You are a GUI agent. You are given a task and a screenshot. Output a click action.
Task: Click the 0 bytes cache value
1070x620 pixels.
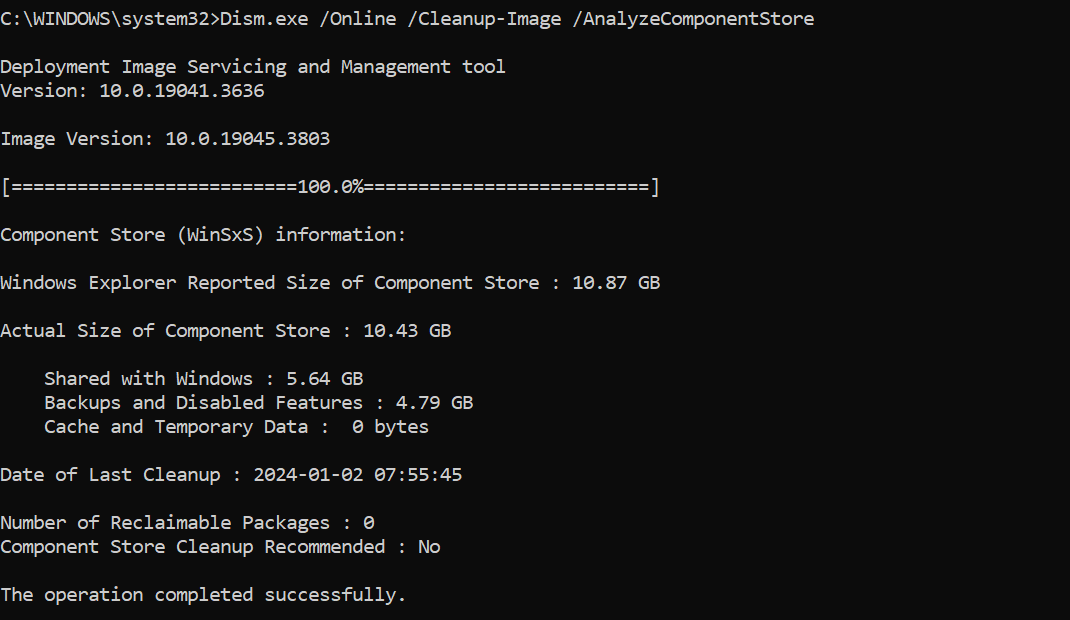[390, 427]
